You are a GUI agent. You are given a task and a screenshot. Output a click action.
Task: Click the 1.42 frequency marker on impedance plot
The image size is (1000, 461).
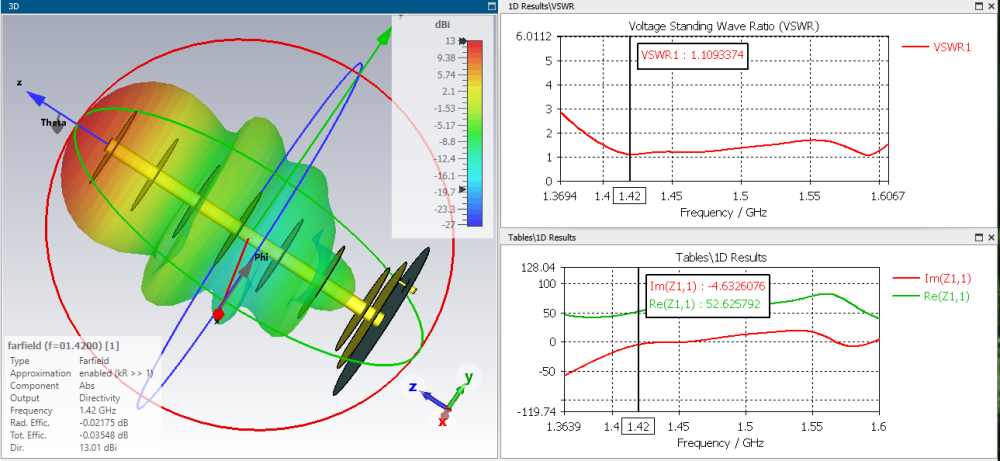coord(637,426)
